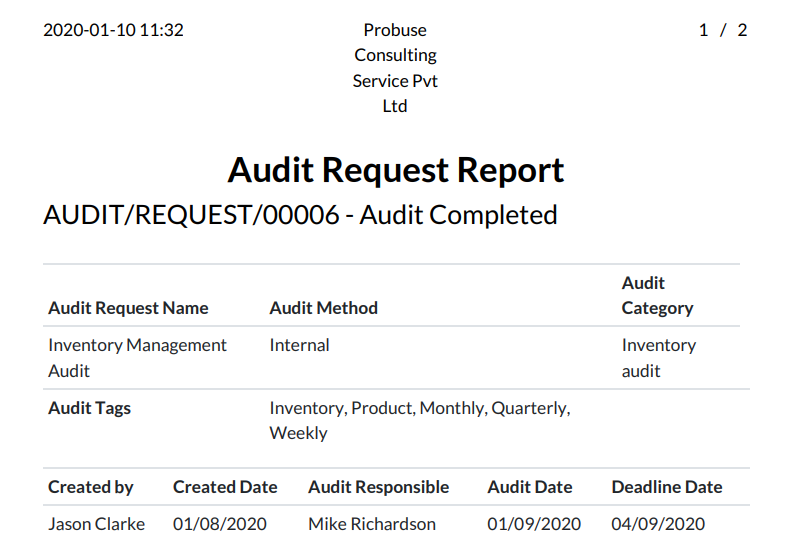Click the page number indicator 1 / 2
Viewport: 788px width, 547px height.
coord(723,30)
